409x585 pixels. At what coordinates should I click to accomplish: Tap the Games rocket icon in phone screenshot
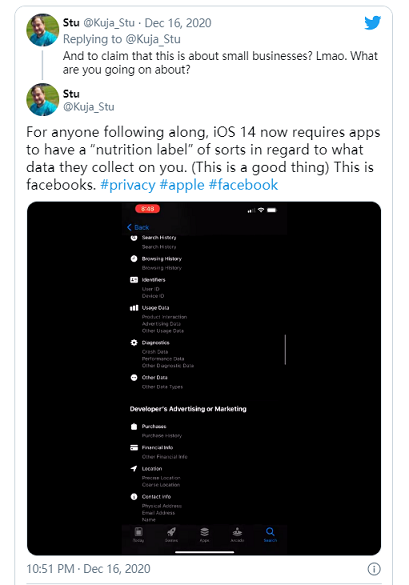click(x=171, y=532)
